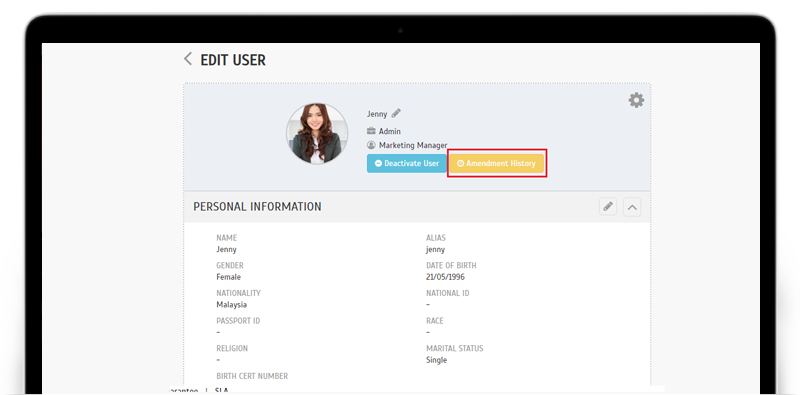The image size is (800, 395).
Task: Click the alias value jenny
Action: [x=436, y=250]
